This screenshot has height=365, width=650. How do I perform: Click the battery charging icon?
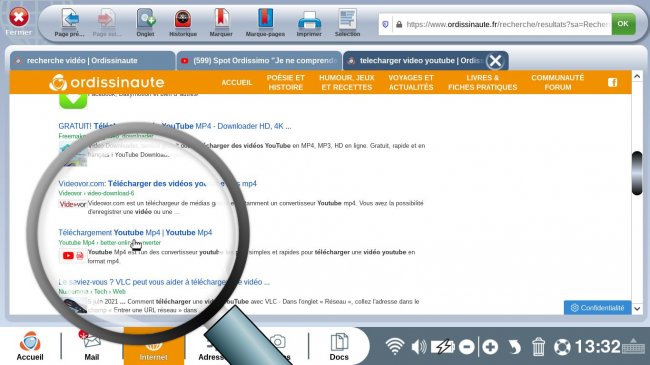[x=443, y=347]
